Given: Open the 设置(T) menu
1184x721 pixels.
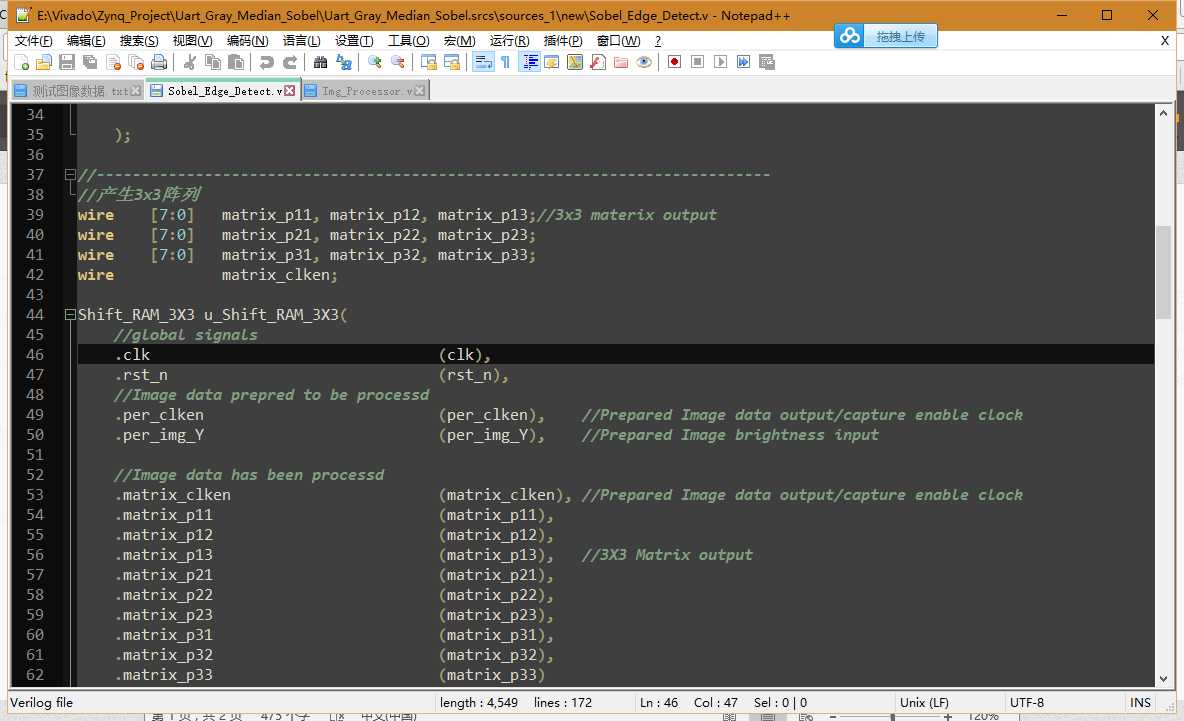Looking at the screenshot, I should click(354, 41).
